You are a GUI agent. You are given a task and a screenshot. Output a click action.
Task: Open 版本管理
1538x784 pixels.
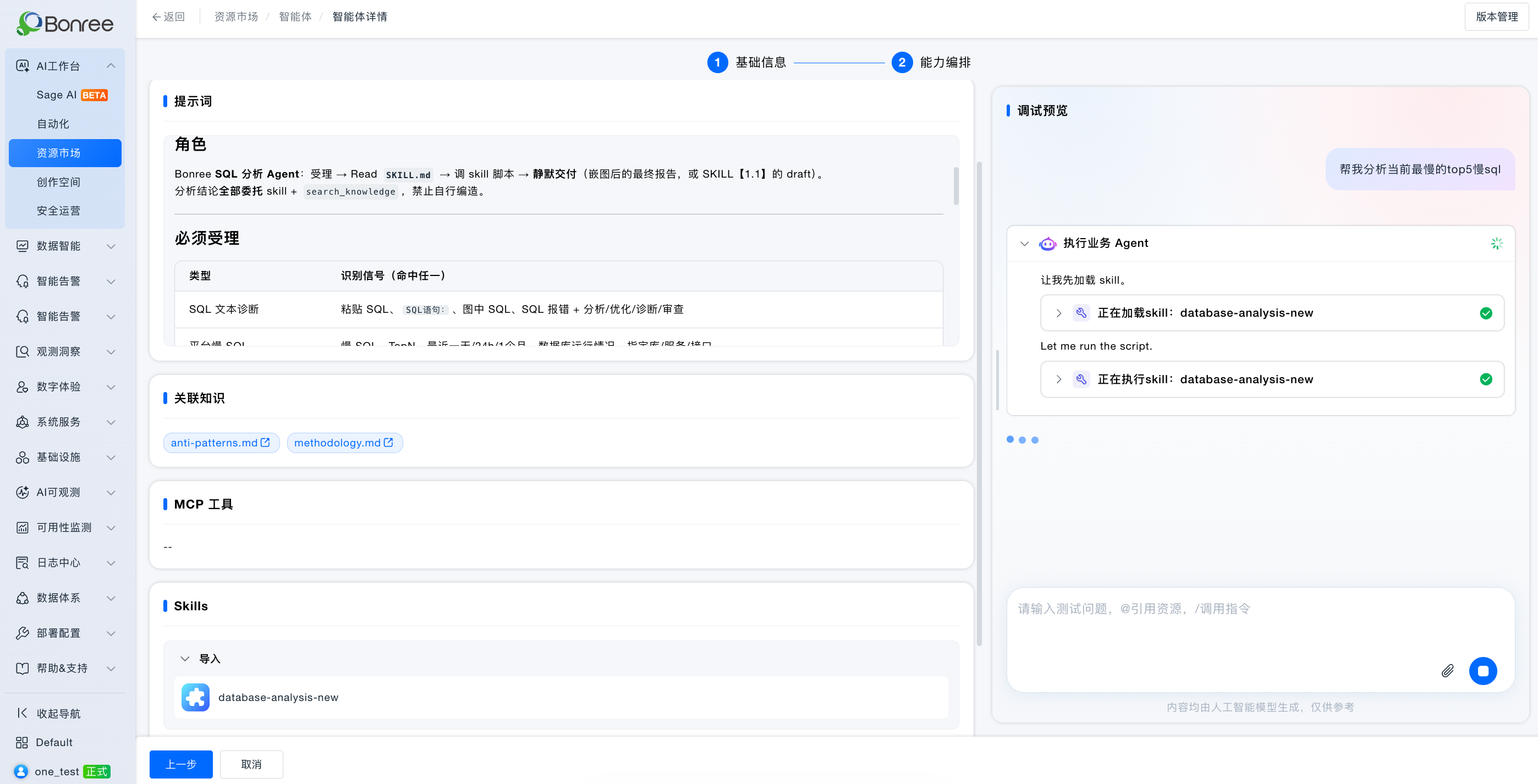coord(1496,16)
